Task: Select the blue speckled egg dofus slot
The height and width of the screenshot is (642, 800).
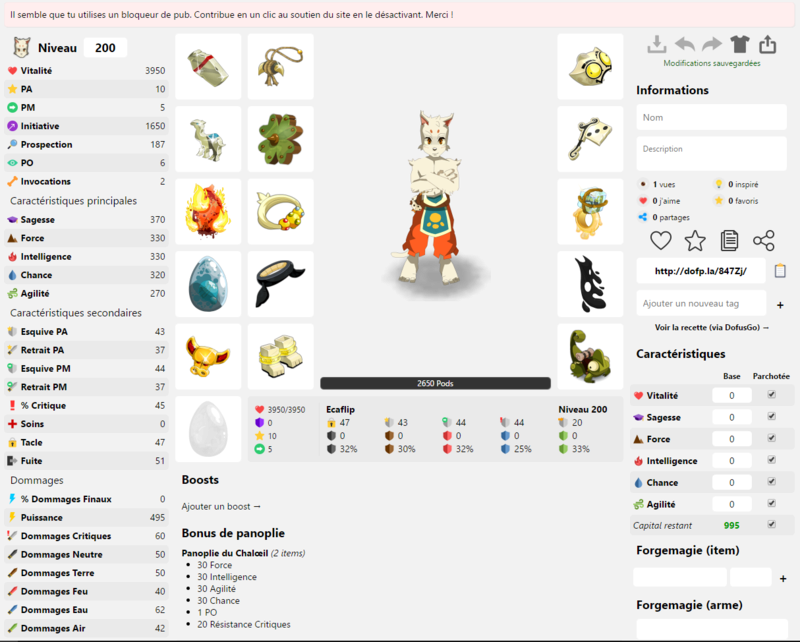Action: pyautogui.click(x=208, y=284)
